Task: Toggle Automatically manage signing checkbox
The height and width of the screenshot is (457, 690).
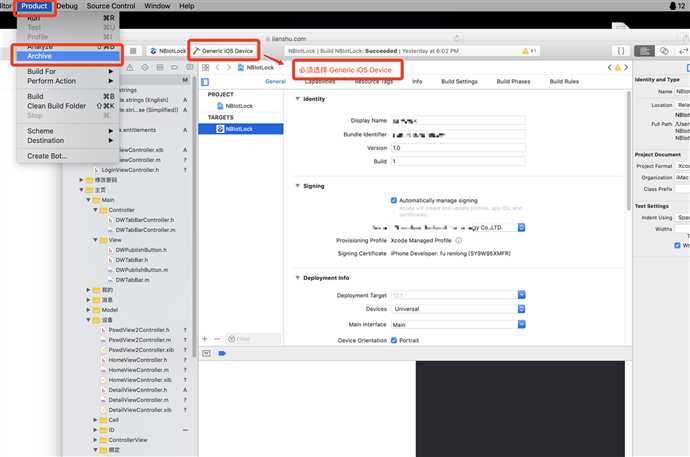Action: click(x=394, y=201)
